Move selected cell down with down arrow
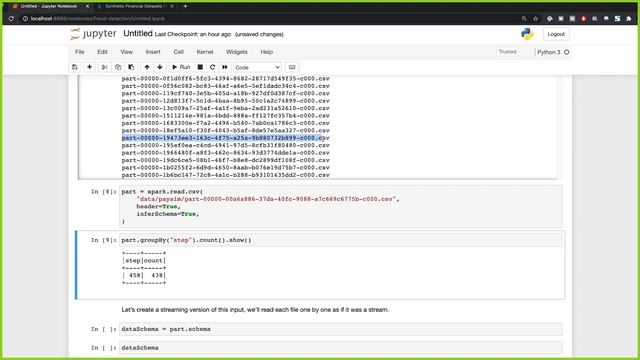 160,67
